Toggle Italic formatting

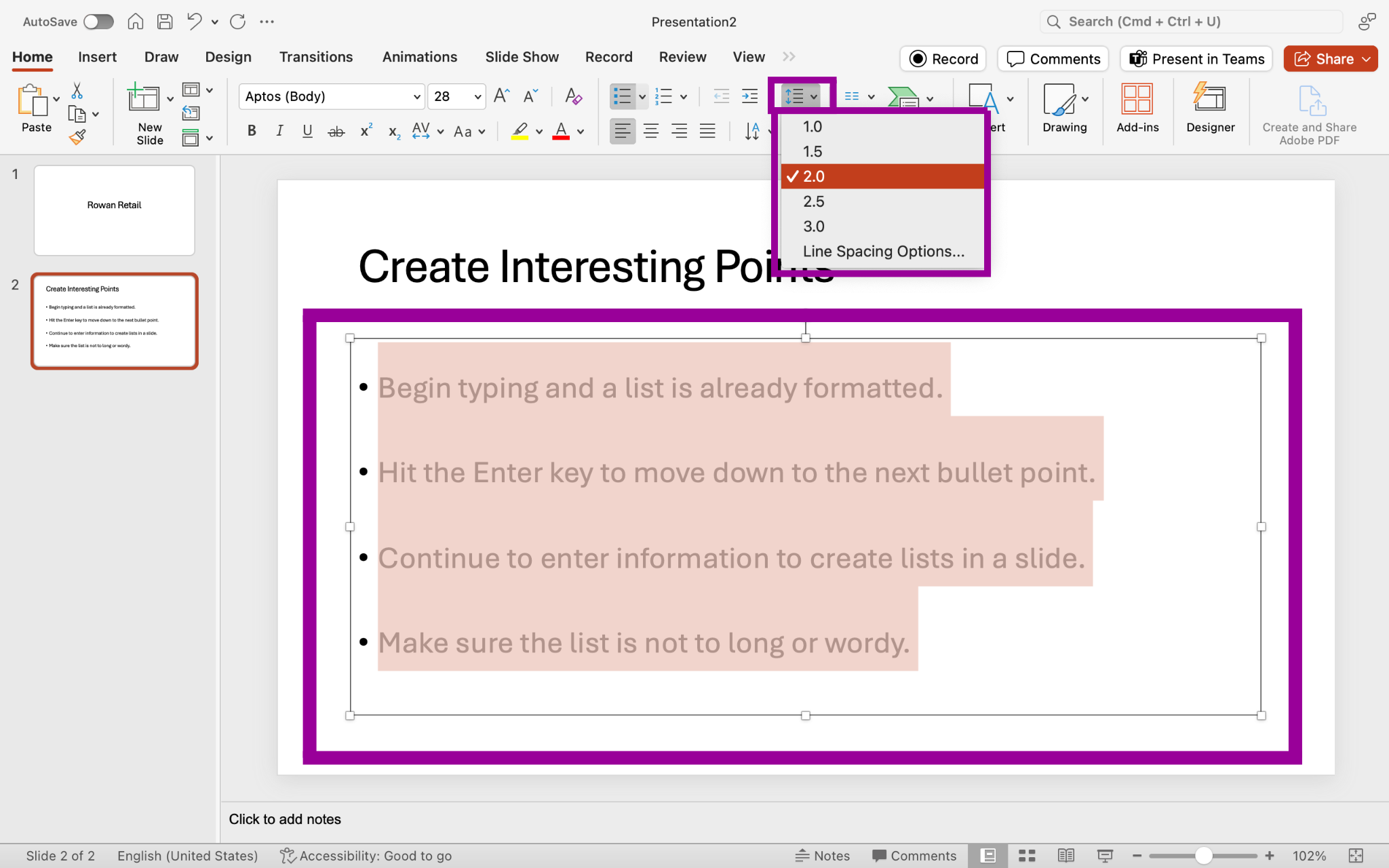coord(279,131)
